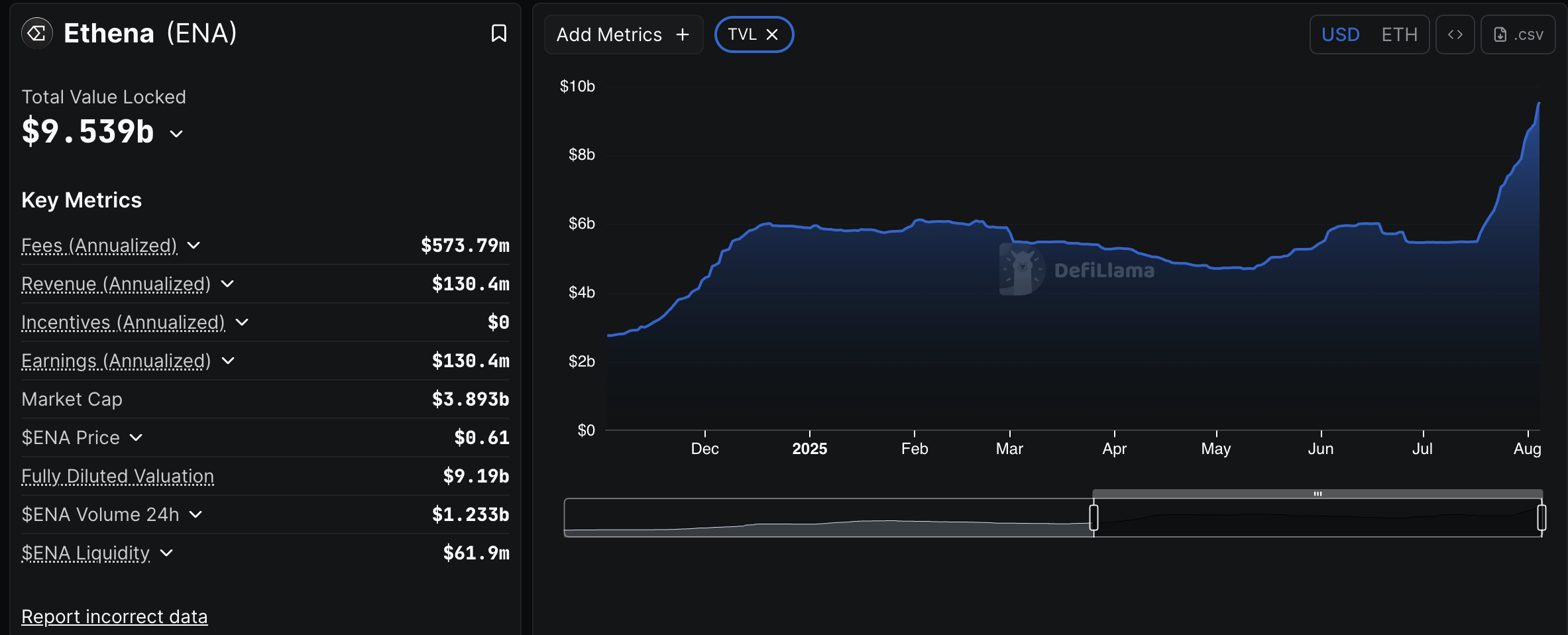Click the Total Value Locked label
The image size is (1568, 635).
(104, 97)
